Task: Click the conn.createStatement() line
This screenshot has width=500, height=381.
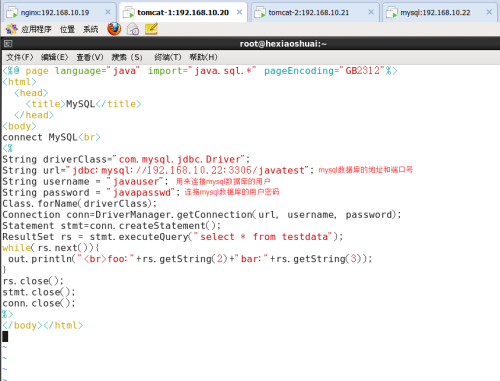Action: [111, 226]
